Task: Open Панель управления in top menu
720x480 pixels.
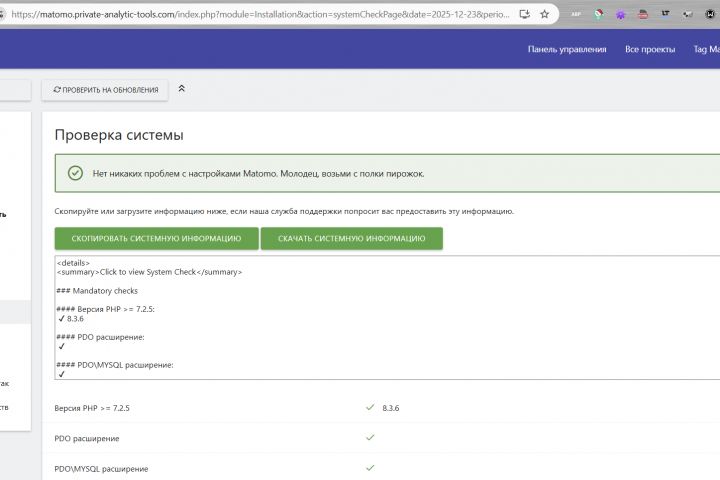Action: tap(567, 49)
